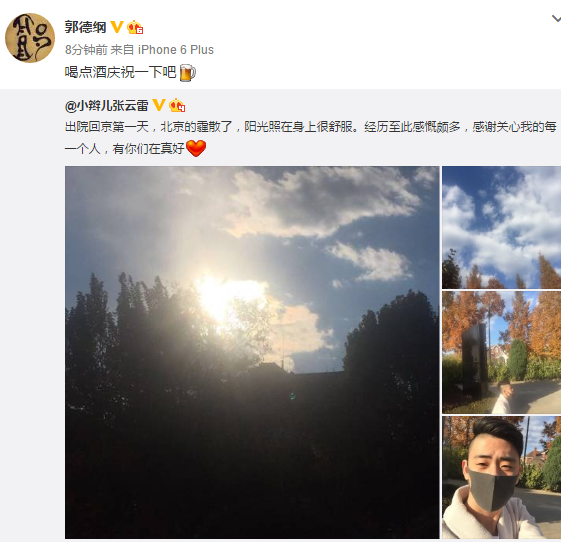561x542 pixels.
Task: Click the 郭德纲 username link
Action: (86, 27)
